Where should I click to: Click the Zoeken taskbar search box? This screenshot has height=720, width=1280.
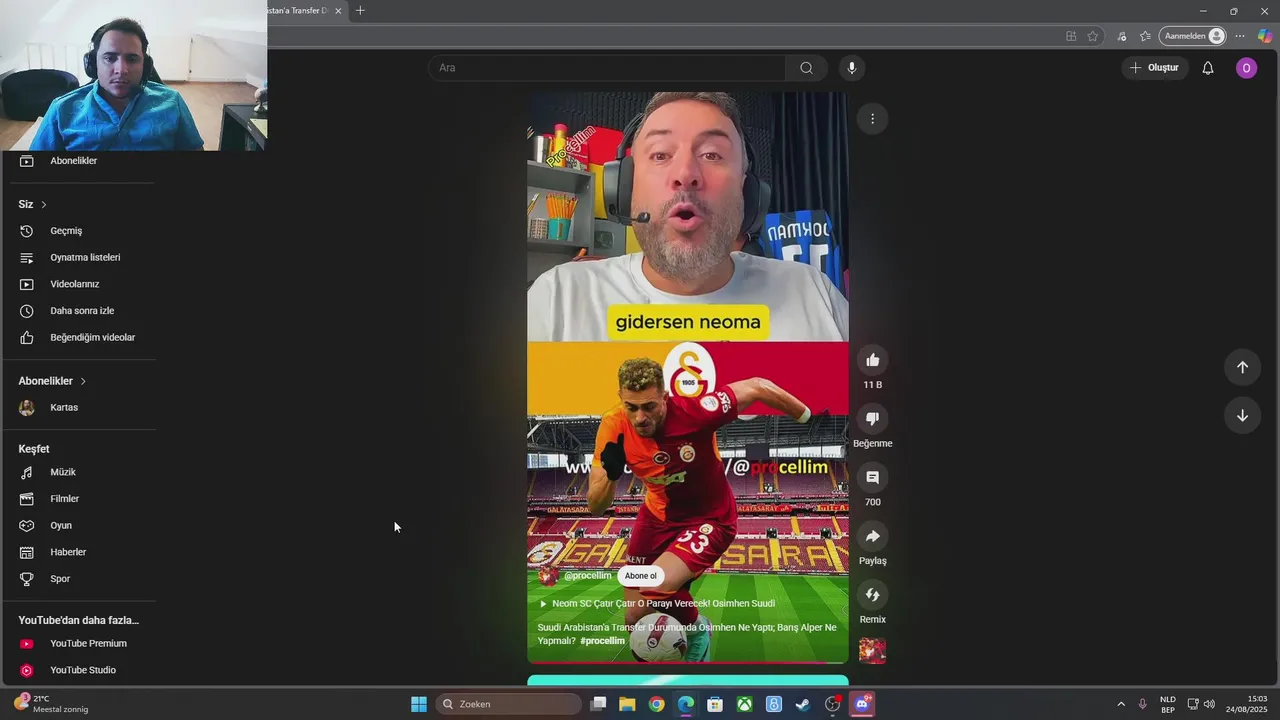coord(508,704)
